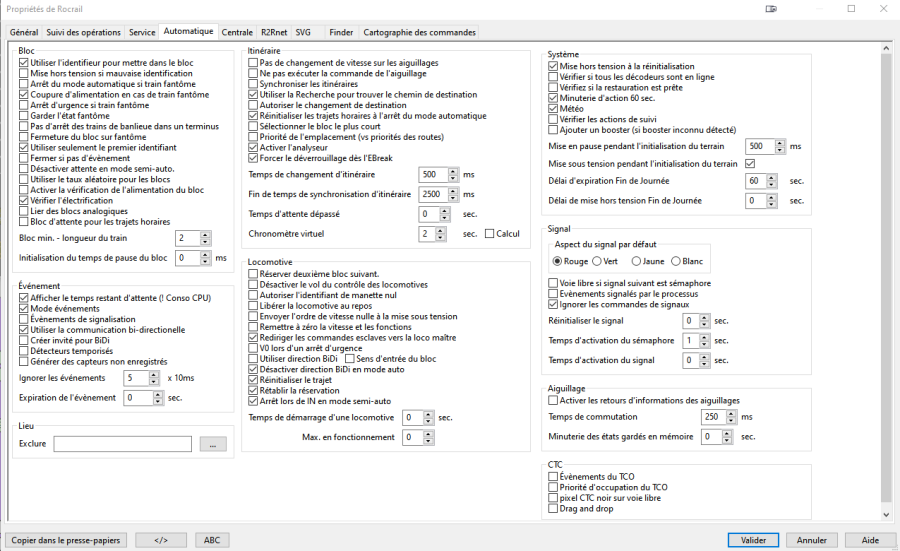The width and height of the screenshot is (900, 551).
Task: Switch to the R2Rnet tab
Action: point(274,32)
